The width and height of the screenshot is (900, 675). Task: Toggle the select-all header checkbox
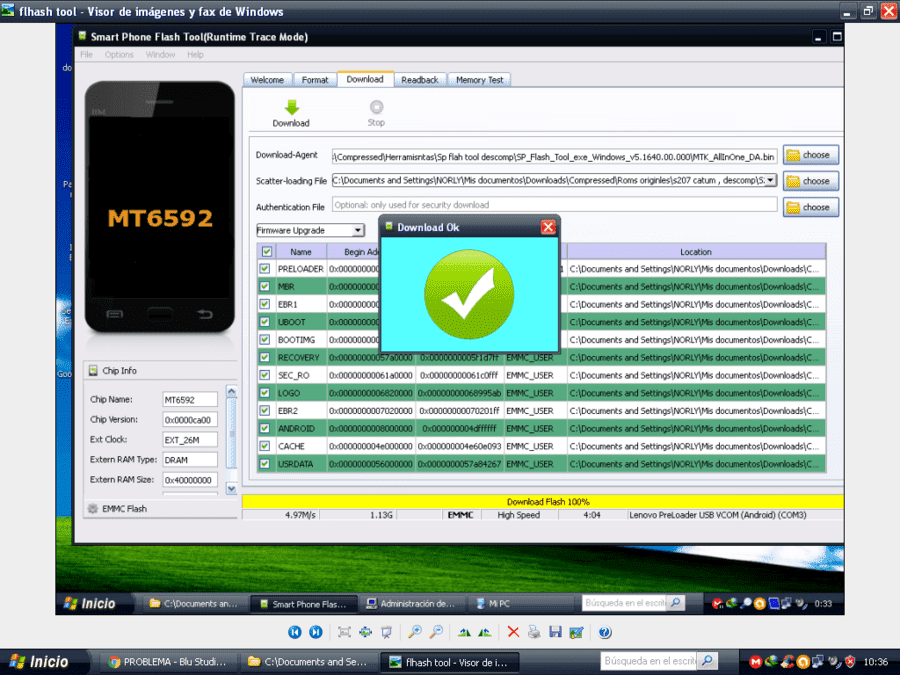tap(267, 251)
